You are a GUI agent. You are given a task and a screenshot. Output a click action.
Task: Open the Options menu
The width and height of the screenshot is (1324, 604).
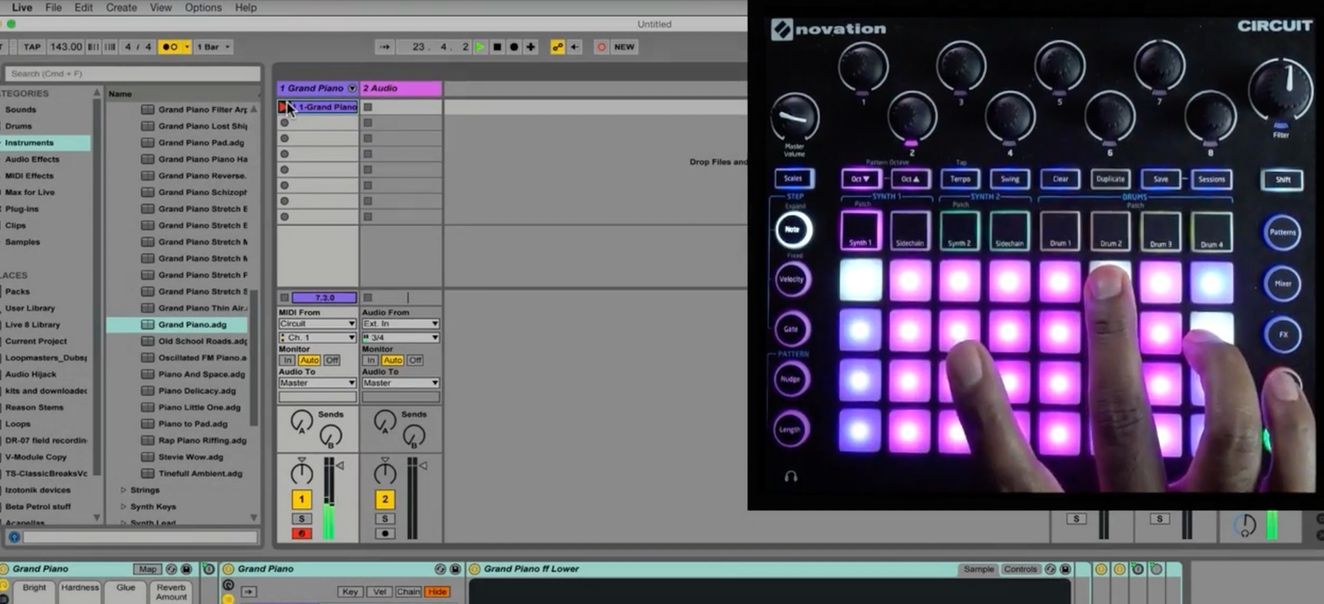click(203, 7)
